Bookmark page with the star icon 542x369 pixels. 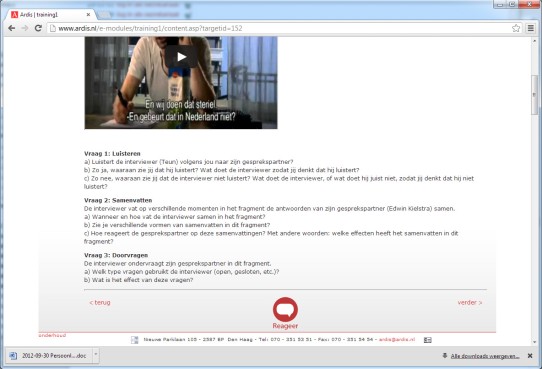click(x=516, y=28)
